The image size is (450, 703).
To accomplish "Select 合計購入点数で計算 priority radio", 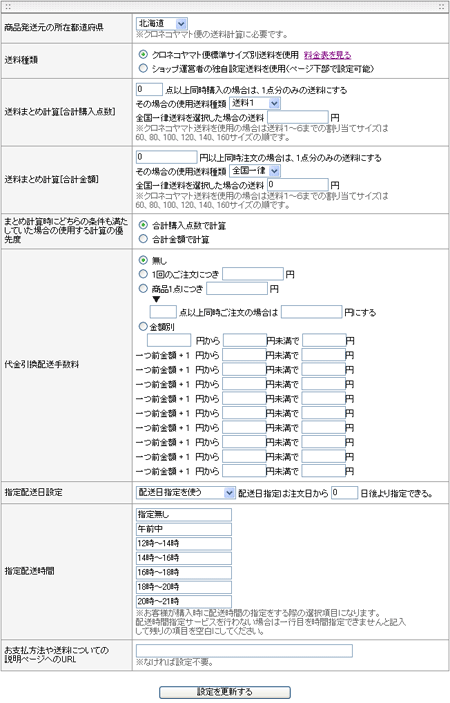I will (x=143, y=225).
